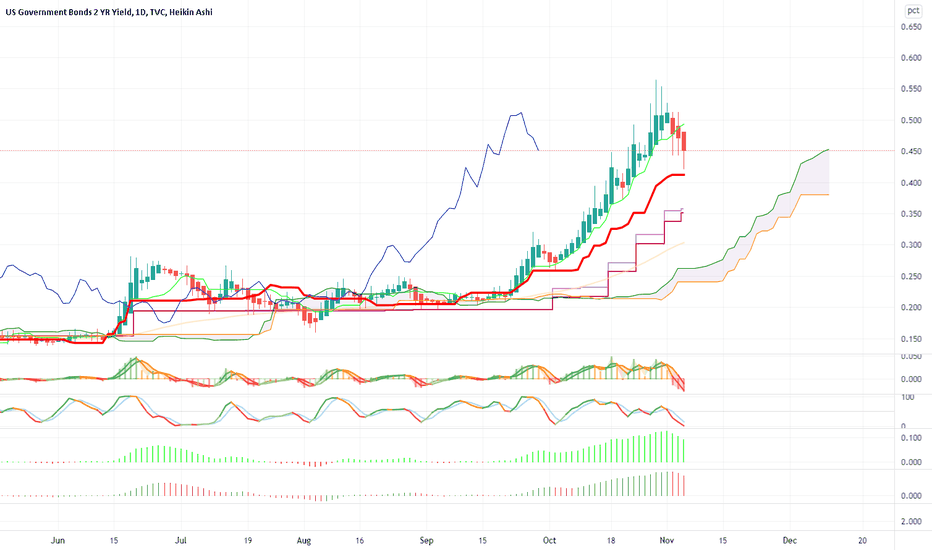Image resolution: width=932 pixels, height=550 pixels.
Task: Click the '15' date between Sep and Oct
Action: [483, 540]
